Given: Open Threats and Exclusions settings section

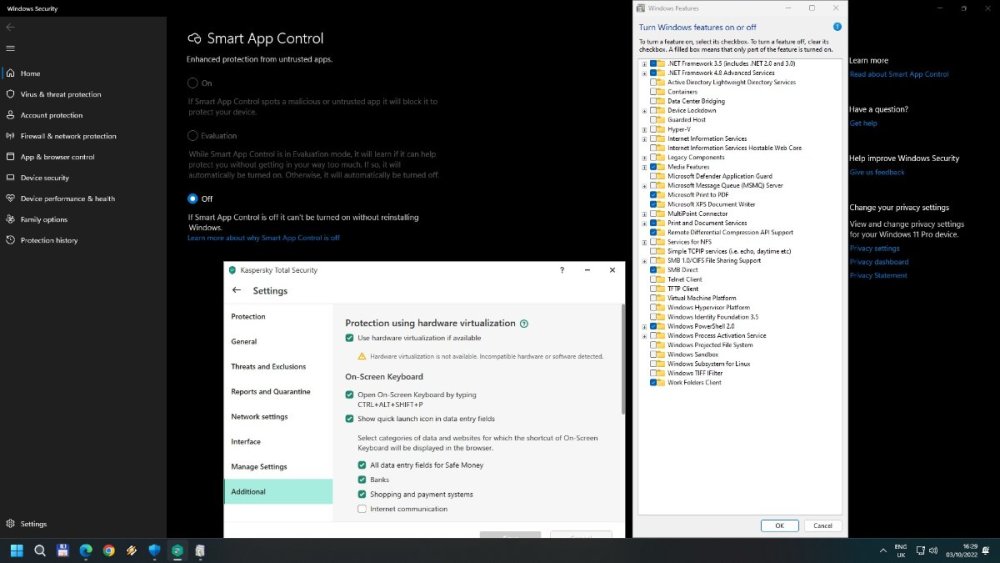Looking at the screenshot, I should [x=268, y=367].
